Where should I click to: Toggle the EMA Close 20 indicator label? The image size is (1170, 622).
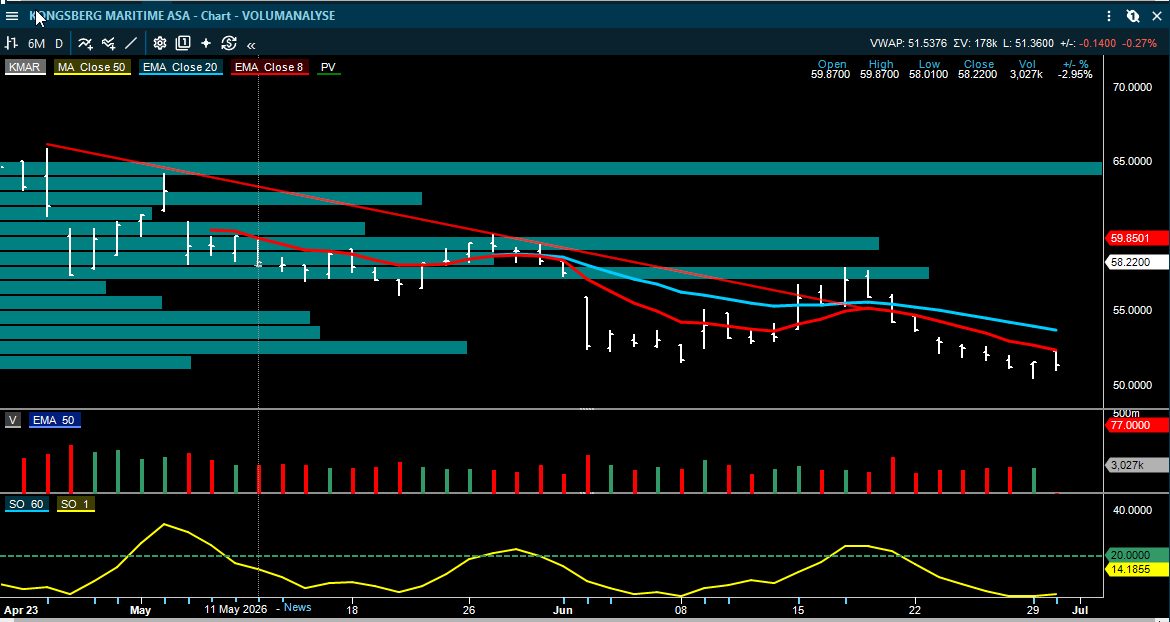pyautogui.click(x=180, y=67)
